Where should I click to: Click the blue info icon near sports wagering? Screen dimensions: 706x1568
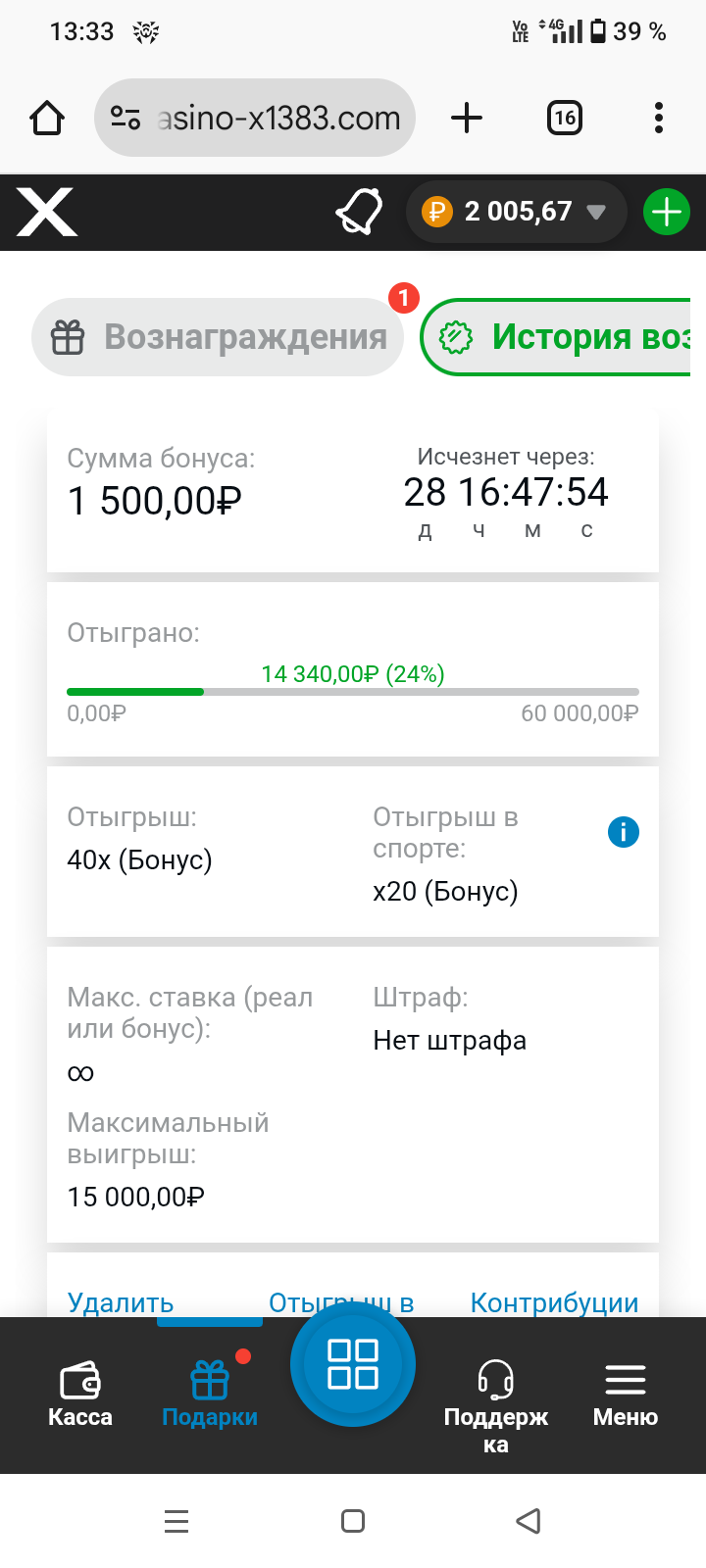(x=624, y=832)
